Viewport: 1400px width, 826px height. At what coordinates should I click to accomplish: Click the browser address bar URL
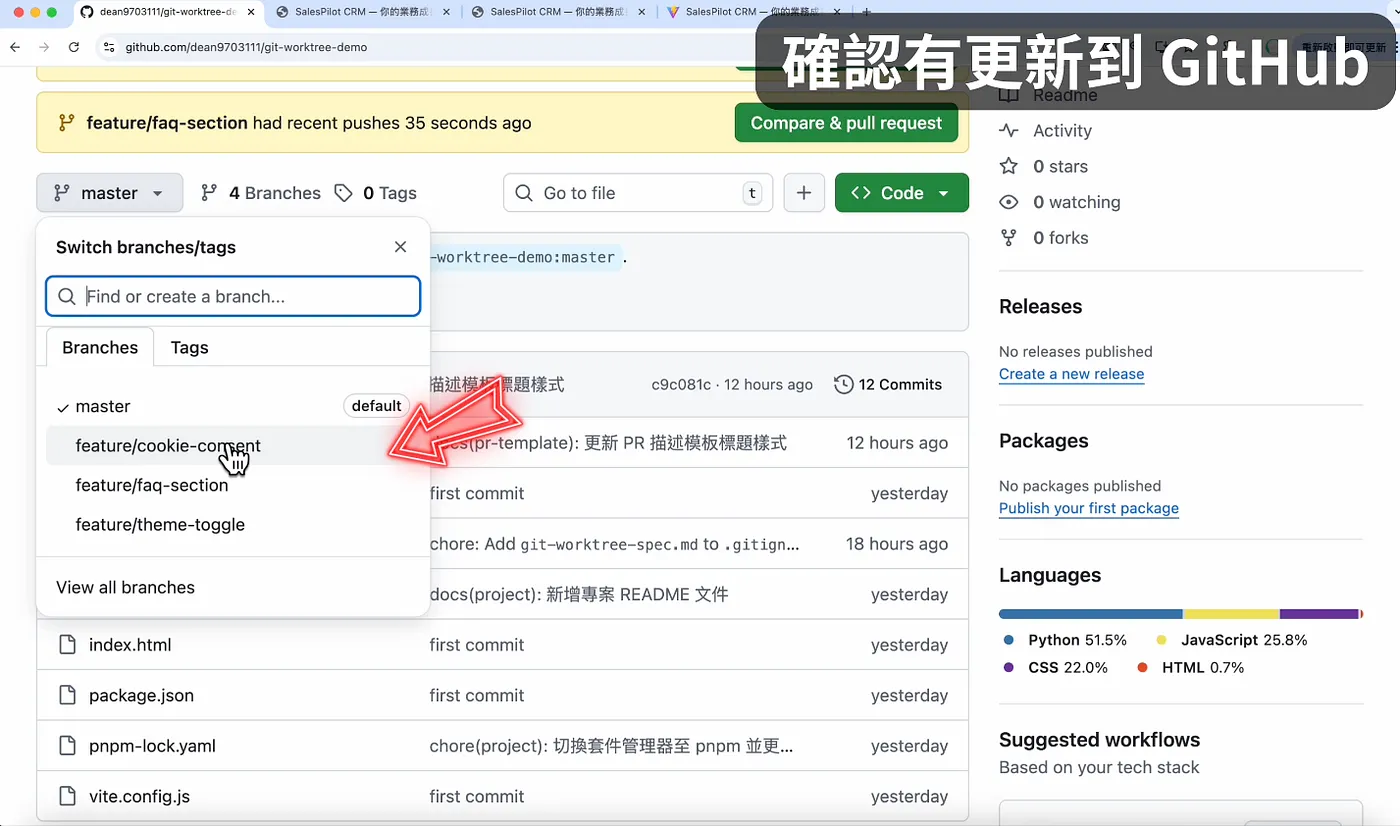(x=246, y=47)
